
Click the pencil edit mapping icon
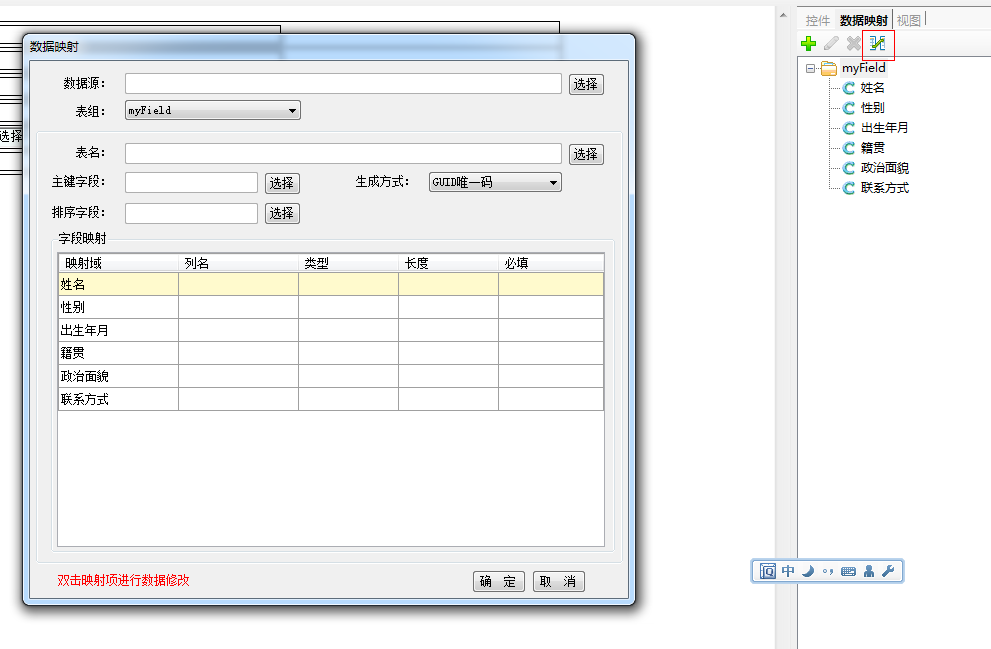(x=831, y=44)
